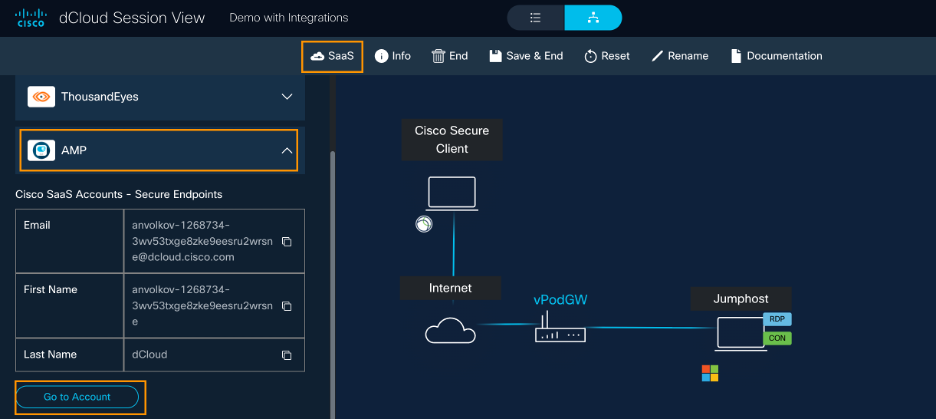Switch to topology view toggle
Image resolution: width=936 pixels, height=420 pixels.
[x=593, y=18]
